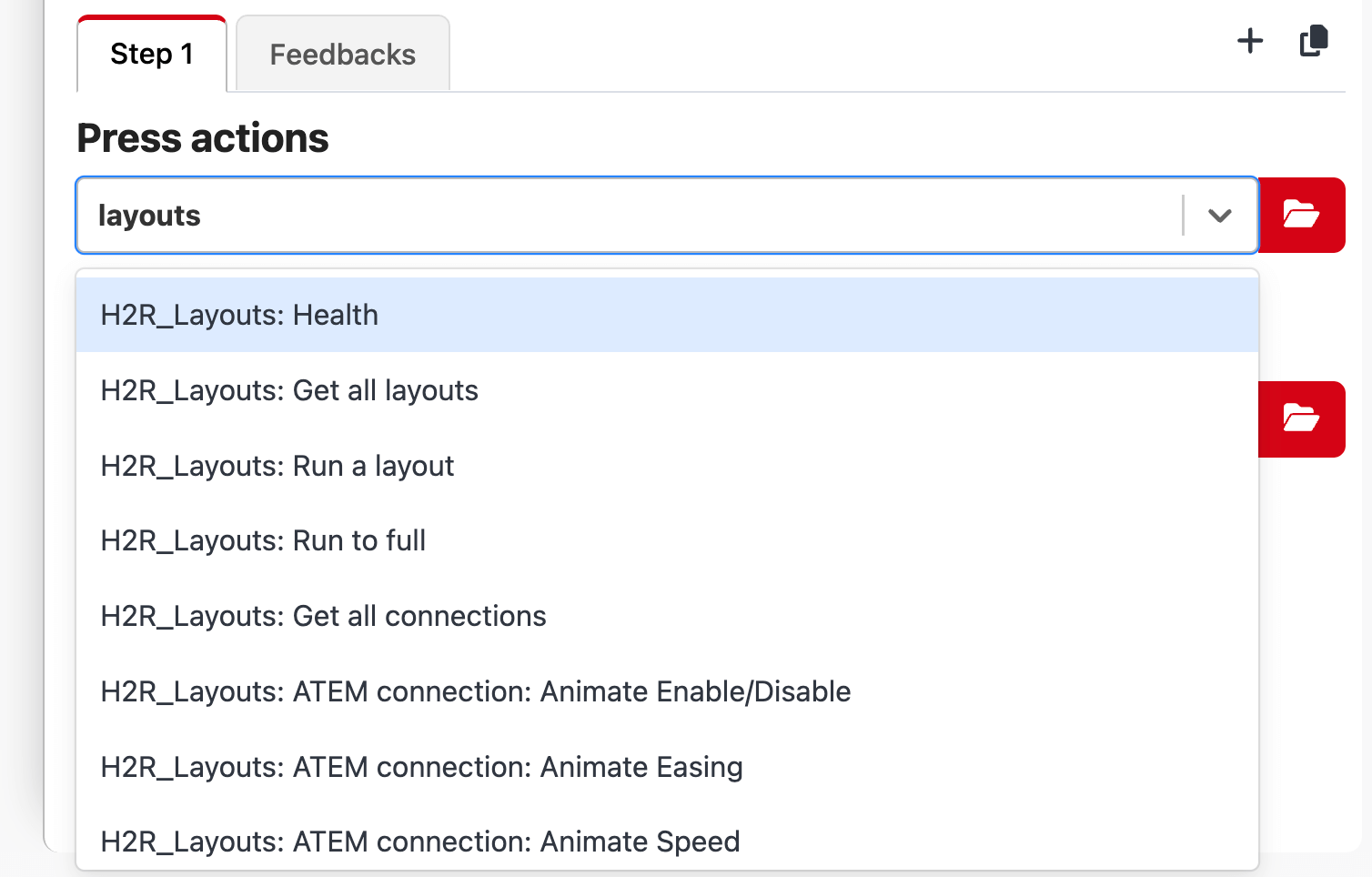Click the word Health in first option

[x=336, y=315]
